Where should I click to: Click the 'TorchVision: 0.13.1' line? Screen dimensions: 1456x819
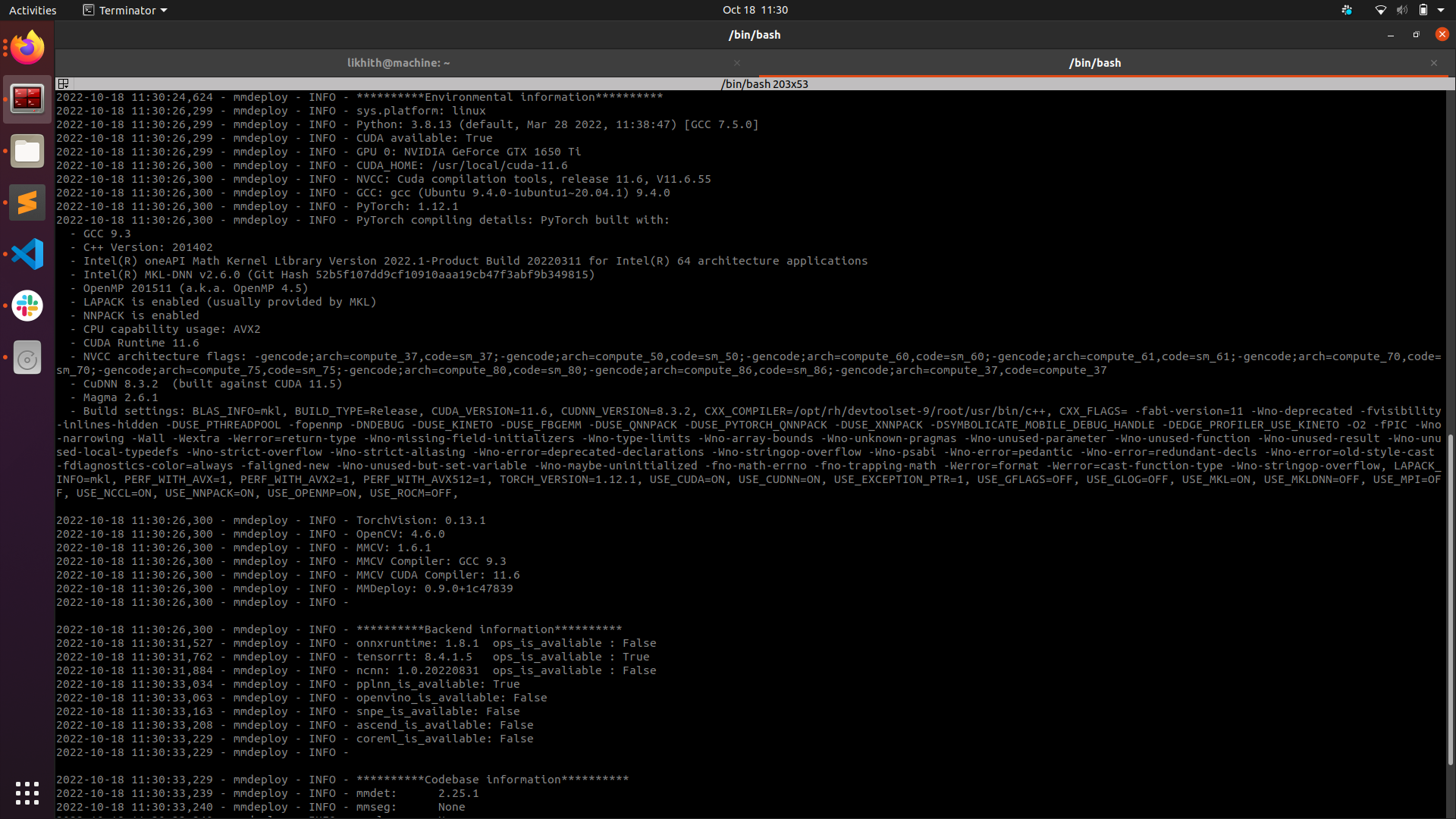tap(421, 520)
